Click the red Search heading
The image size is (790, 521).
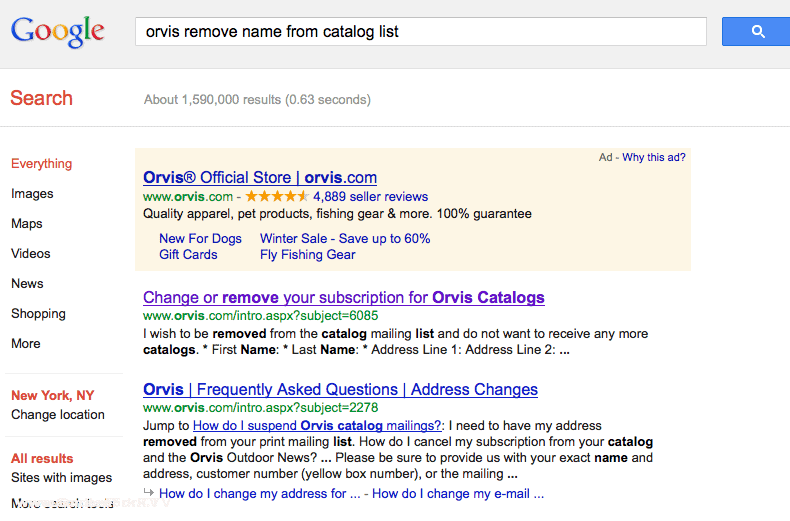(x=42, y=98)
